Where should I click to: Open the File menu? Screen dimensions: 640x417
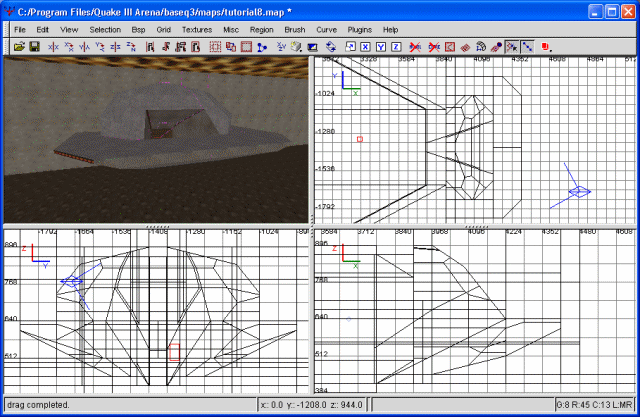point(20,30)
